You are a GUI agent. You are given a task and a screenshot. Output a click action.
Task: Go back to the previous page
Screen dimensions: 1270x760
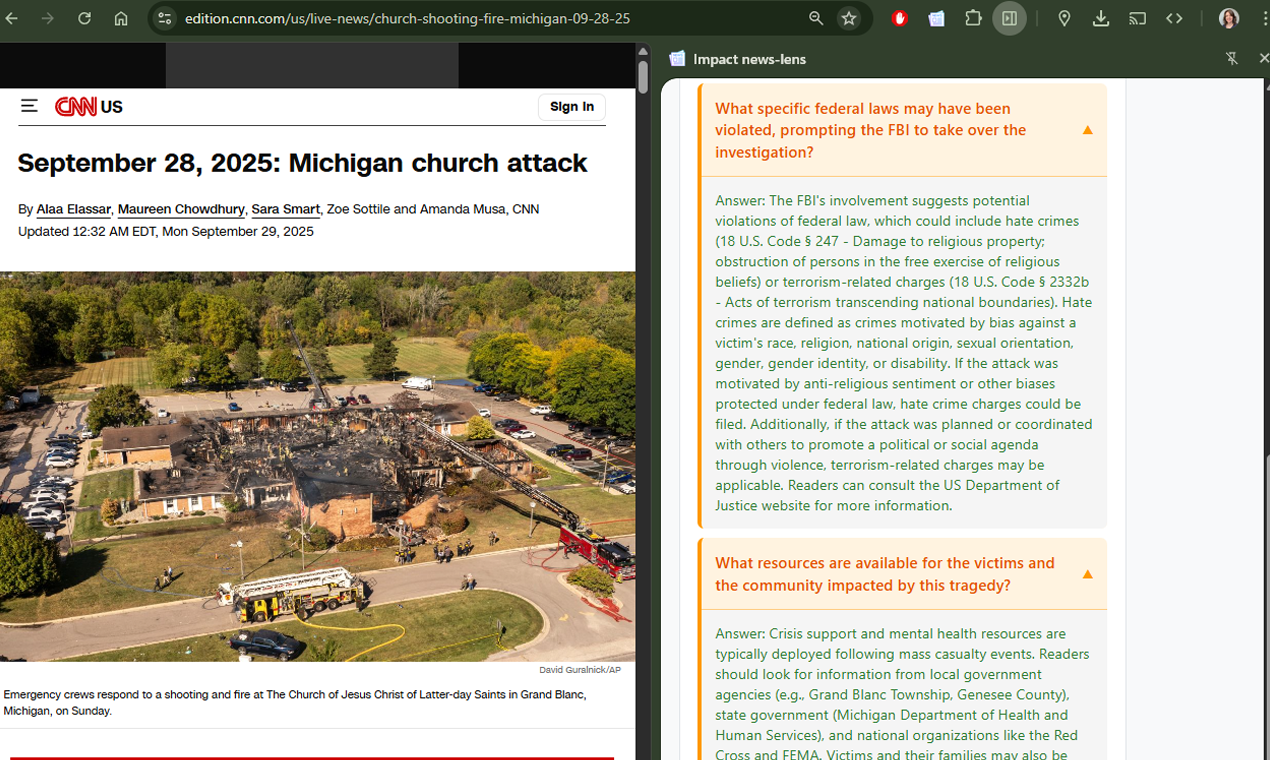[x=12, y=18]
